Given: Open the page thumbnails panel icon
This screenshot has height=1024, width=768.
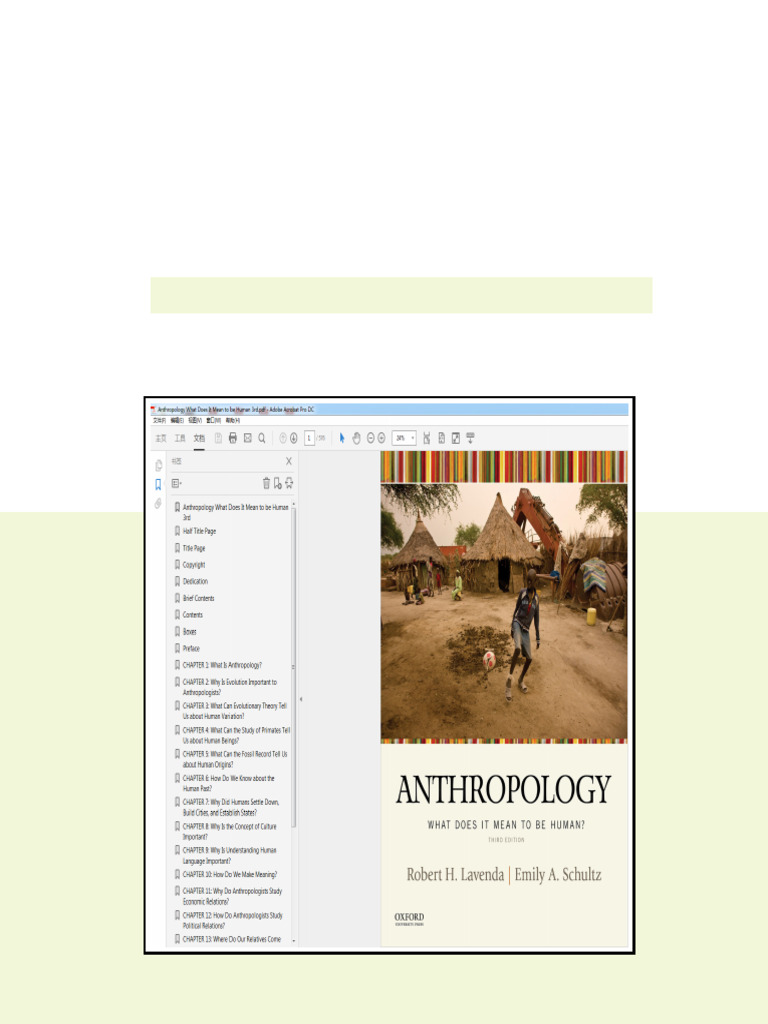Looking at the screenshot, I should [158, 466].
